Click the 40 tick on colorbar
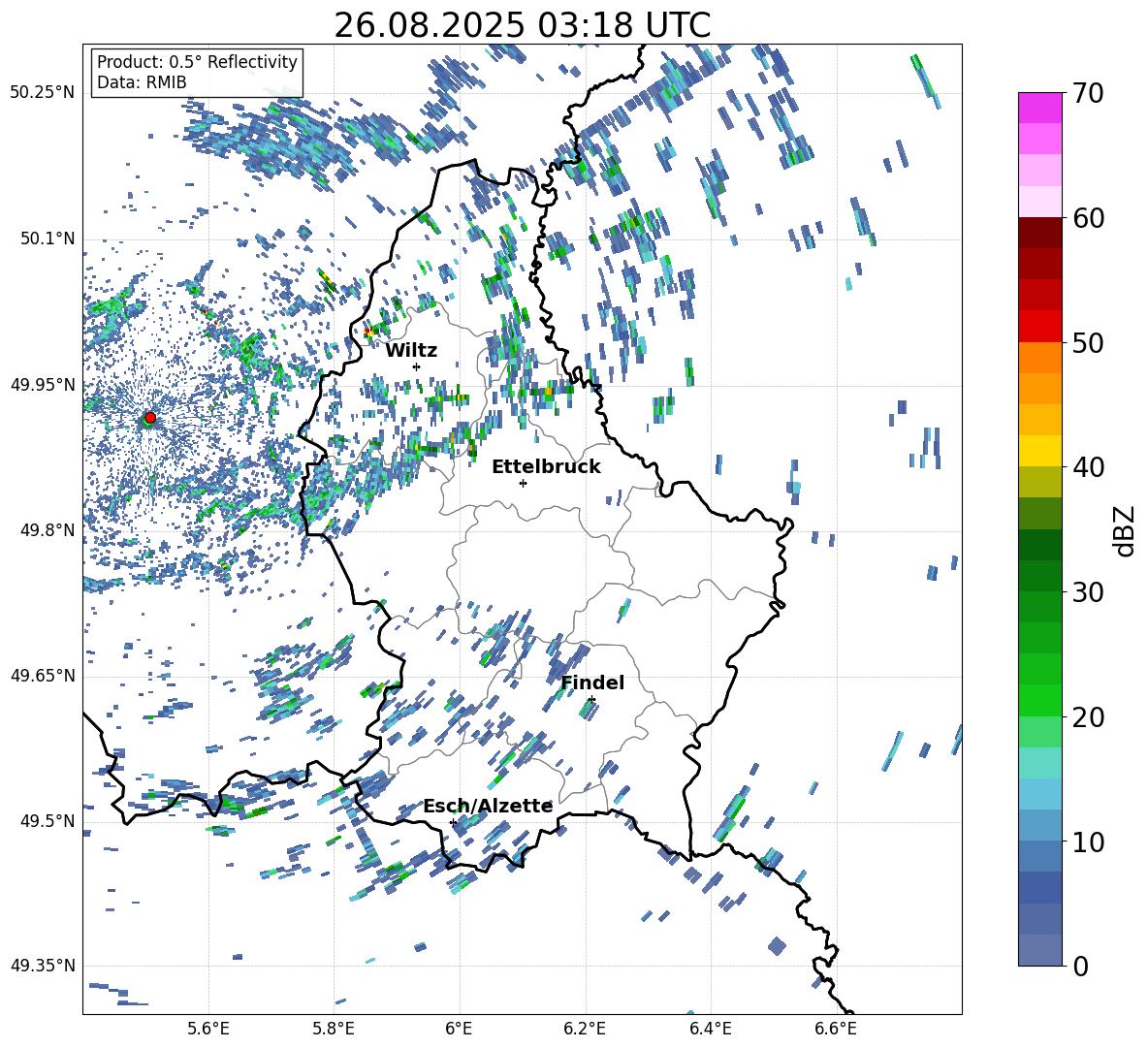The image size is (1148, 1048). coord(1087,467)
